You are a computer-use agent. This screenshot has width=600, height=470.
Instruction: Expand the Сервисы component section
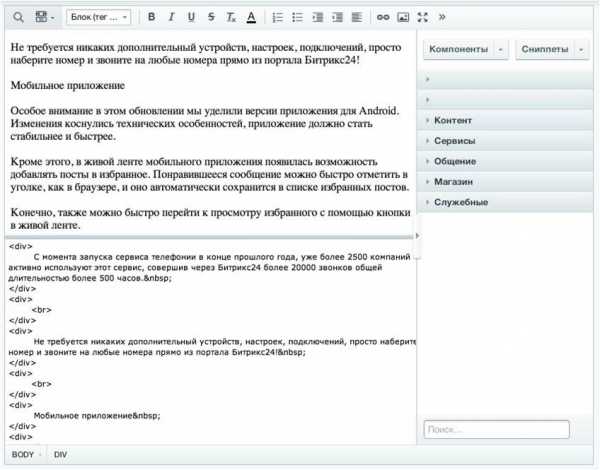click(x=505, y=141)
